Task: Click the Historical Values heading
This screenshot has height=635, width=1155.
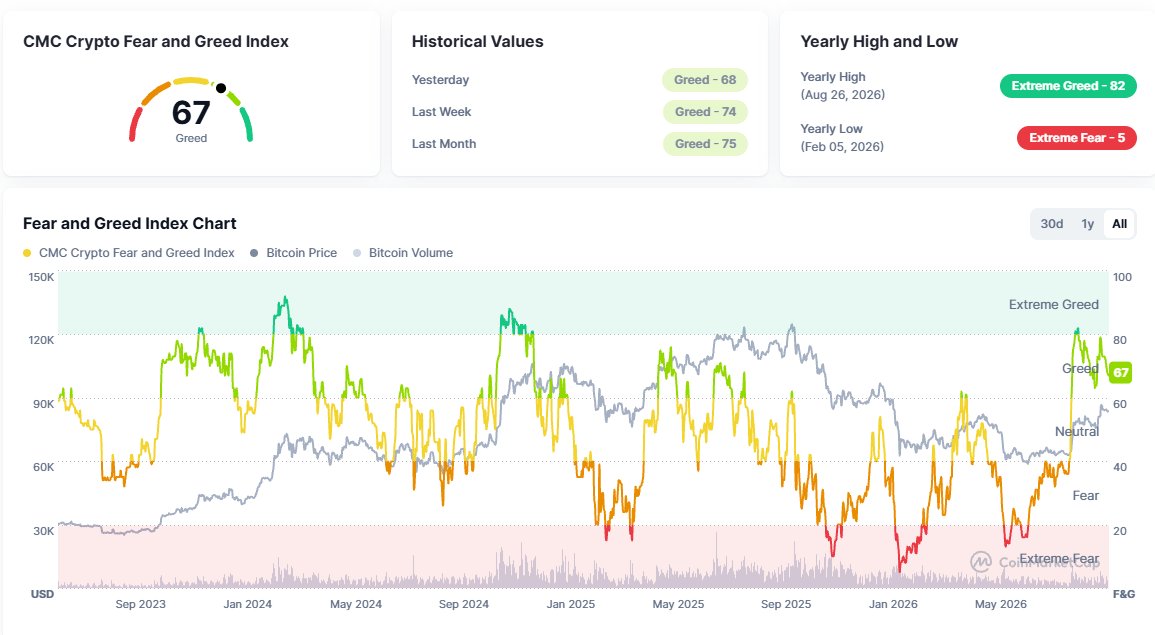Action: [477, 42]
